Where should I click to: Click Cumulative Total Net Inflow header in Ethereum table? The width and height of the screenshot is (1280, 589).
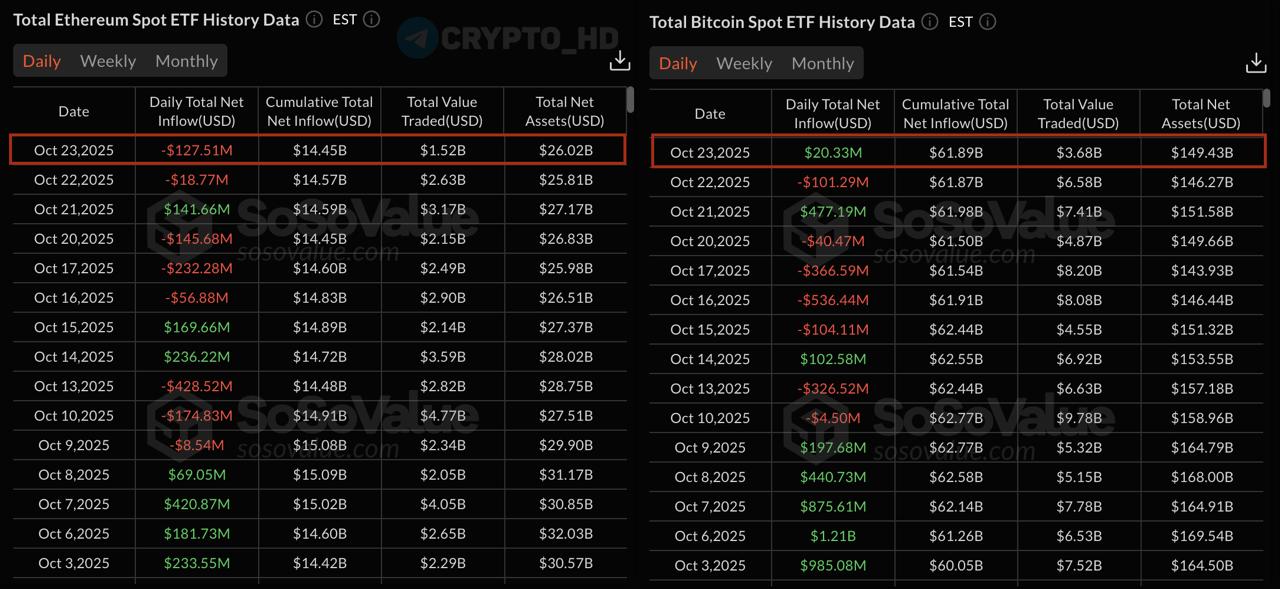coord(319,111)
